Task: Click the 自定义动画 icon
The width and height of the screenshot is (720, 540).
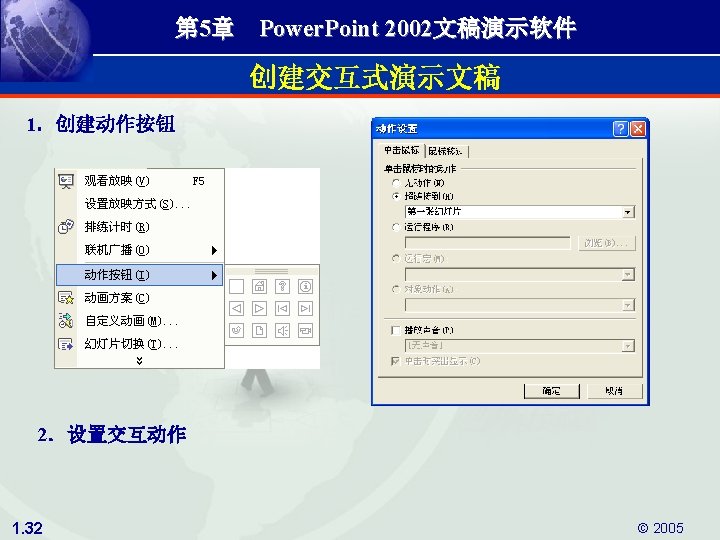Action: click(x=66, y=321)
